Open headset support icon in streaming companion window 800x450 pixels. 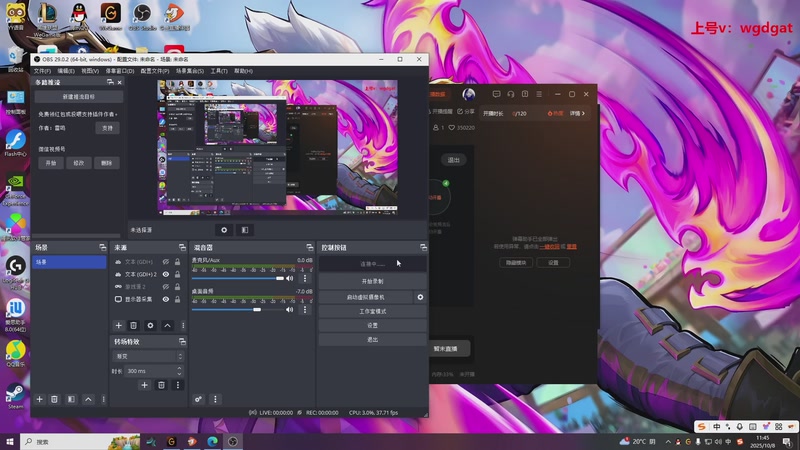point(510,94)
